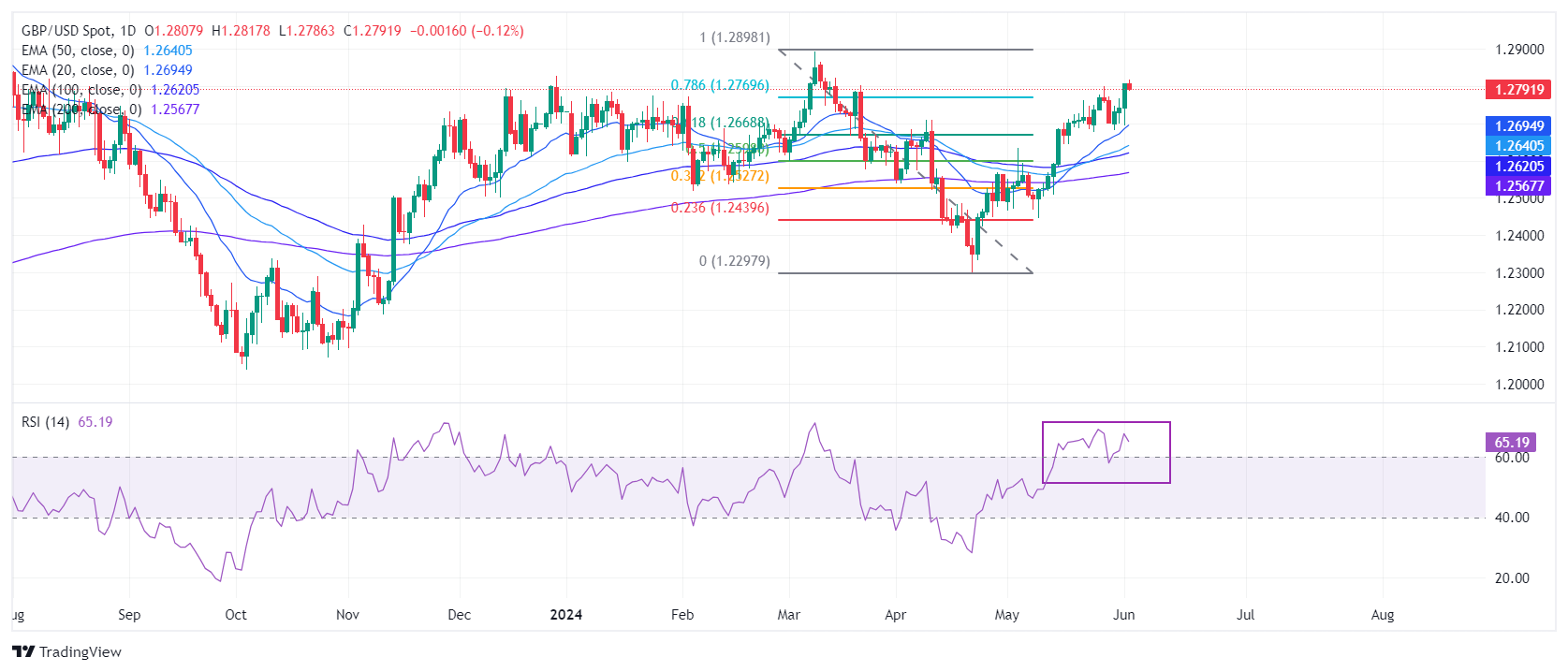
Task: Select the 40.00 level on RSI scale
Action: pos(1511,518)
